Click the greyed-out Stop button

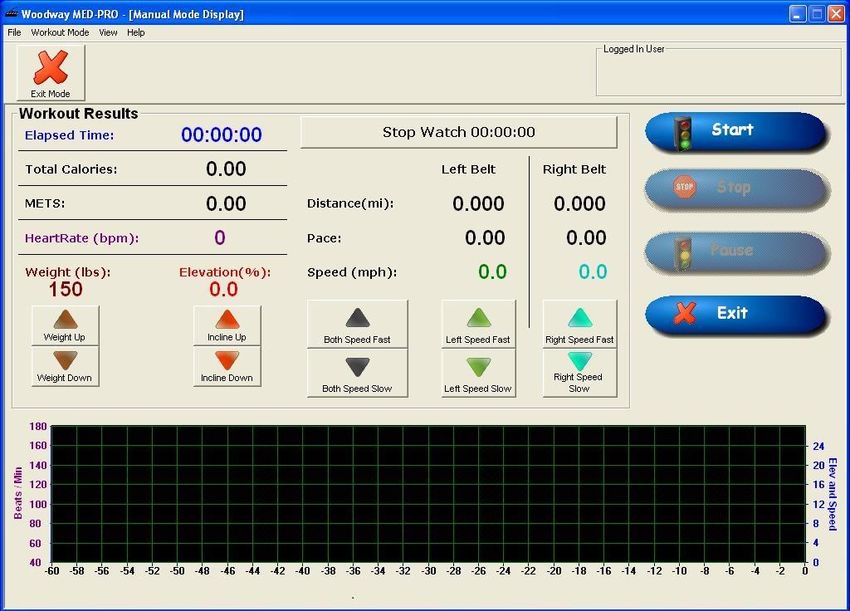(x=736, y=188)
